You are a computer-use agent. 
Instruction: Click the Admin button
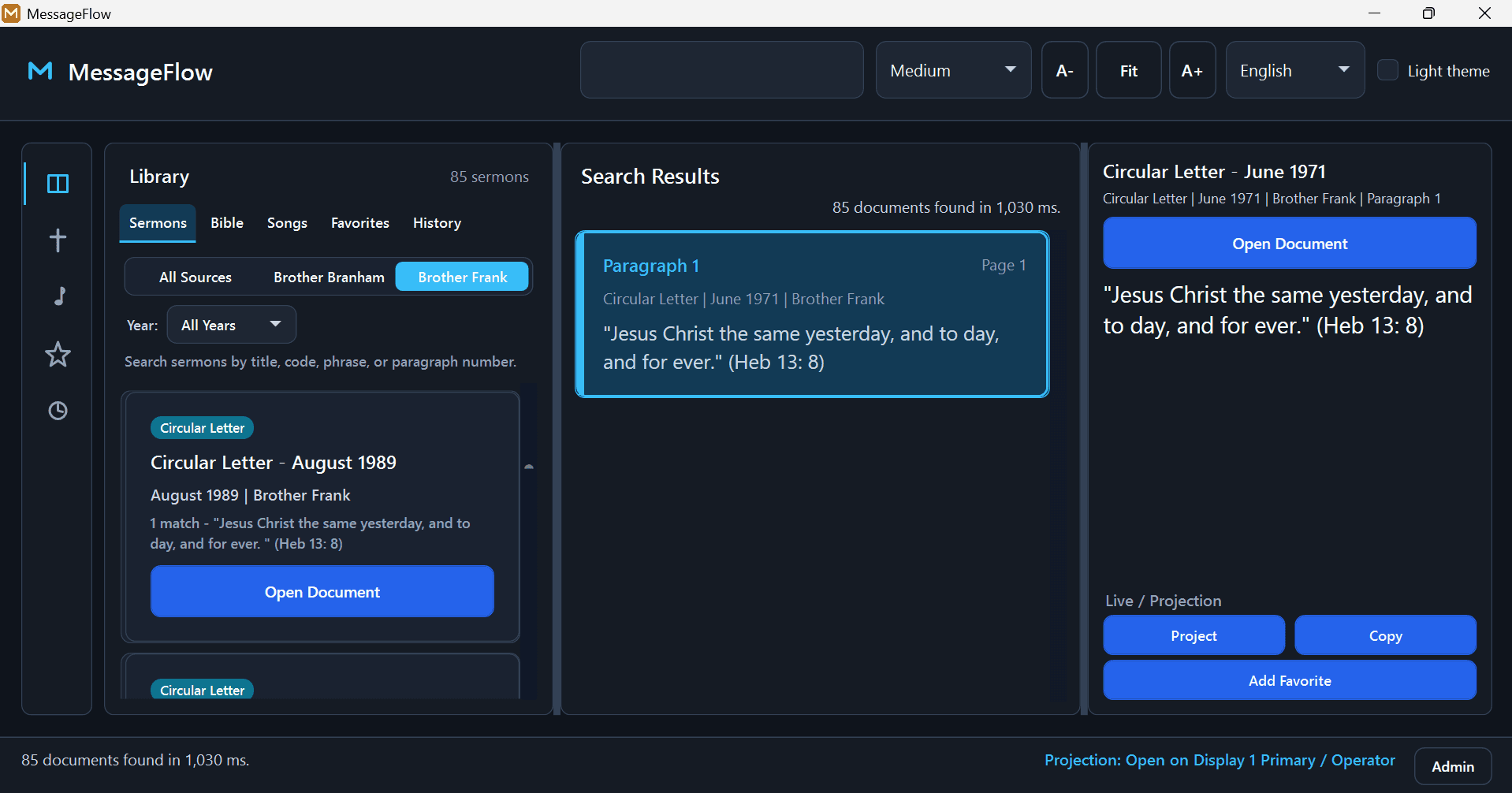pyautogui.click(x=1452, y=766)
